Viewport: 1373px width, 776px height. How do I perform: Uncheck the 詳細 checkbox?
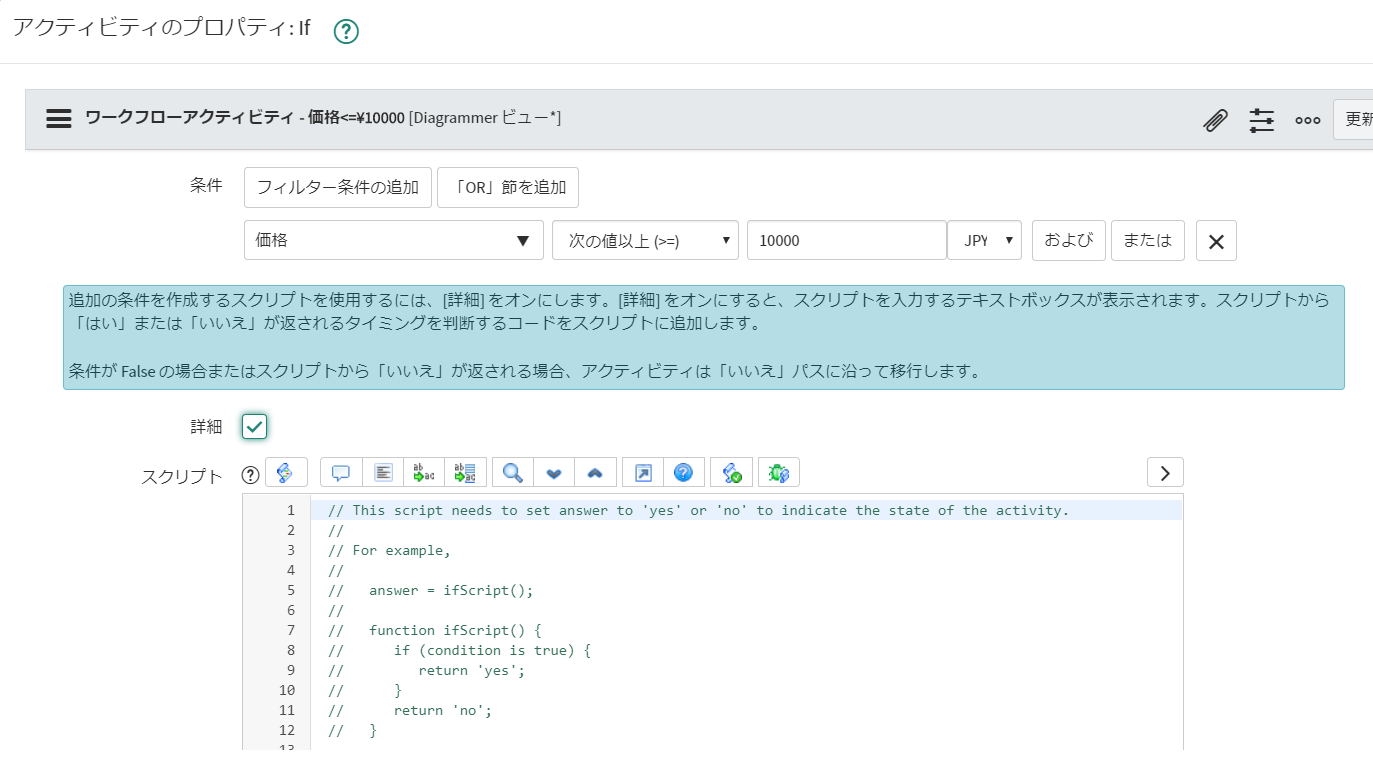click(254, 425)
